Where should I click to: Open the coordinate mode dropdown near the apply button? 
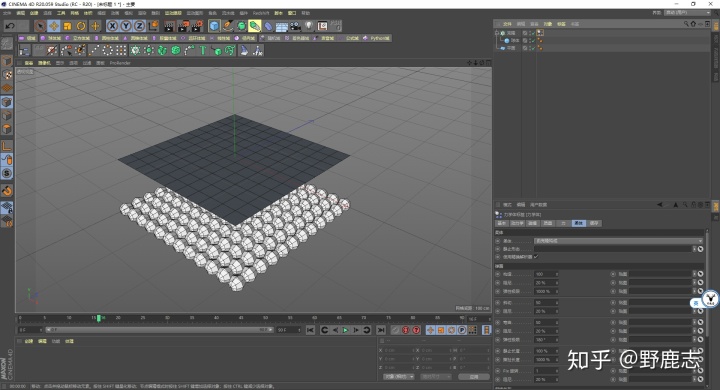(398, 377)
